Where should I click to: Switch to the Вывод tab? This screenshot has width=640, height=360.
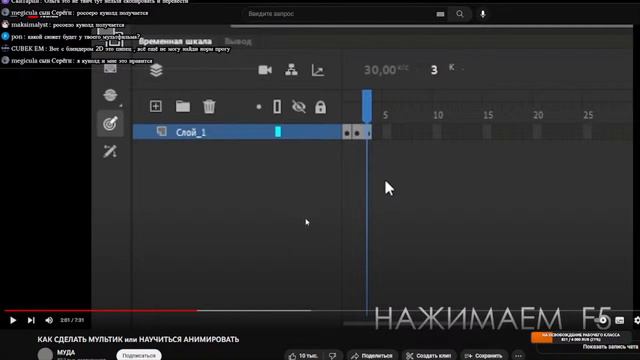(x=238, y=41)
